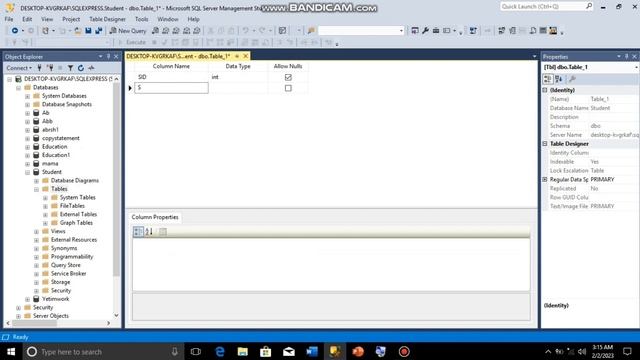The width and height of the screenshot is (640, 360).
Task: Click the Refresh icon in Object Explorer
Action: coord(81,68)
